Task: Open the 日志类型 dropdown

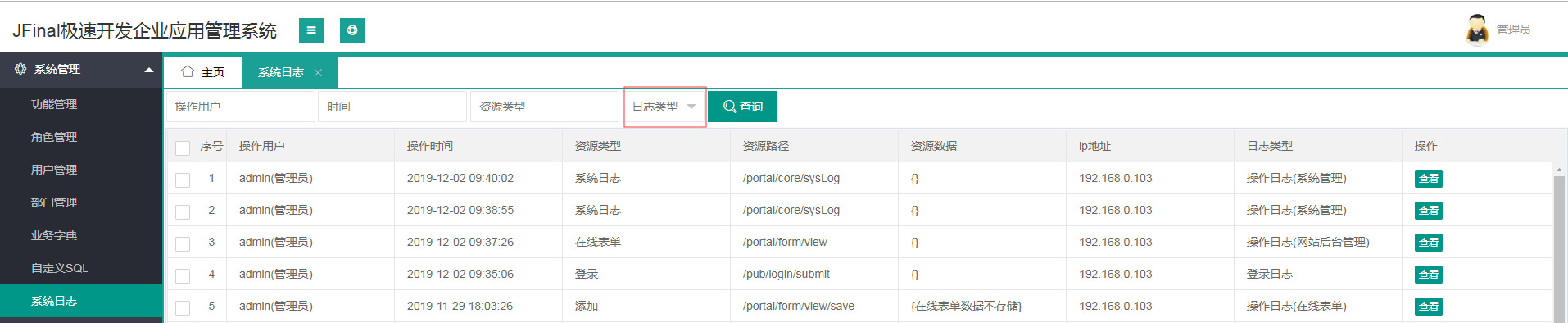Action: pos(664,107)
